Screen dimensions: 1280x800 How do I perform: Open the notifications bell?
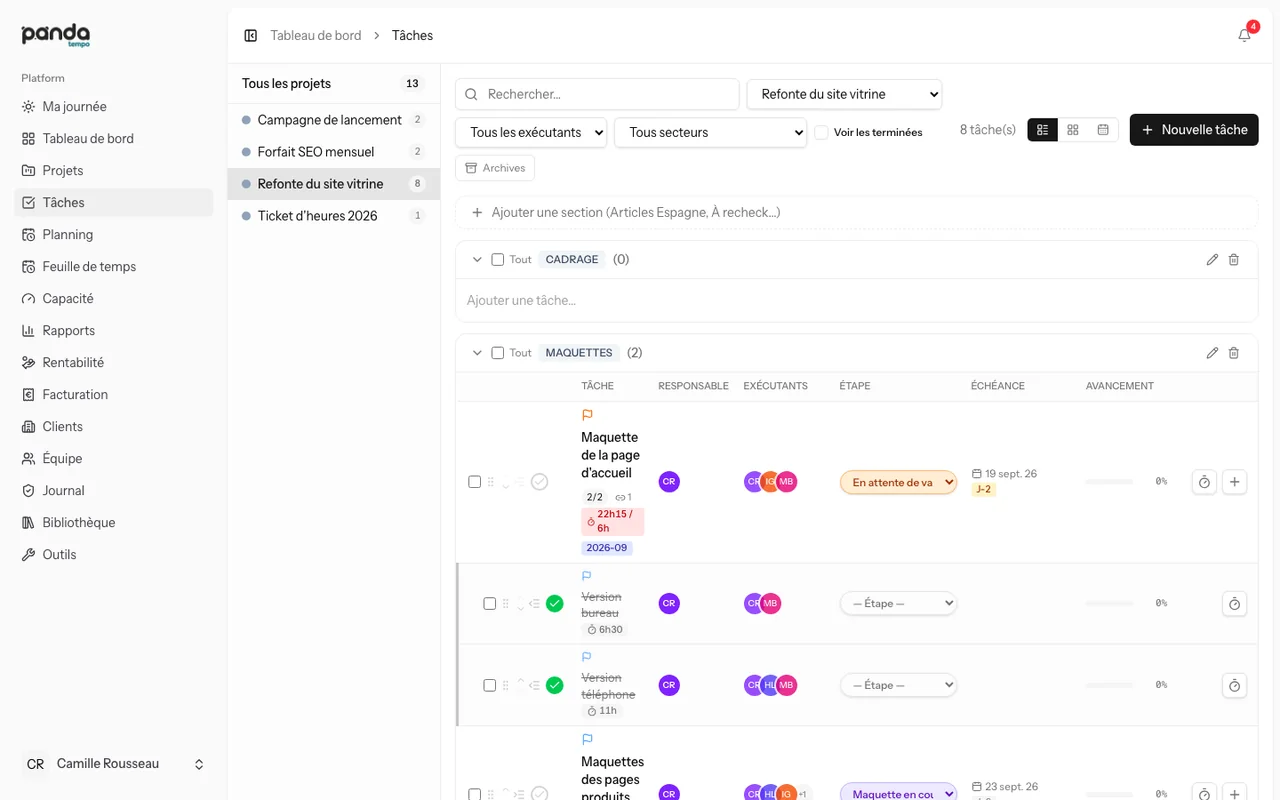[1244, 35]
